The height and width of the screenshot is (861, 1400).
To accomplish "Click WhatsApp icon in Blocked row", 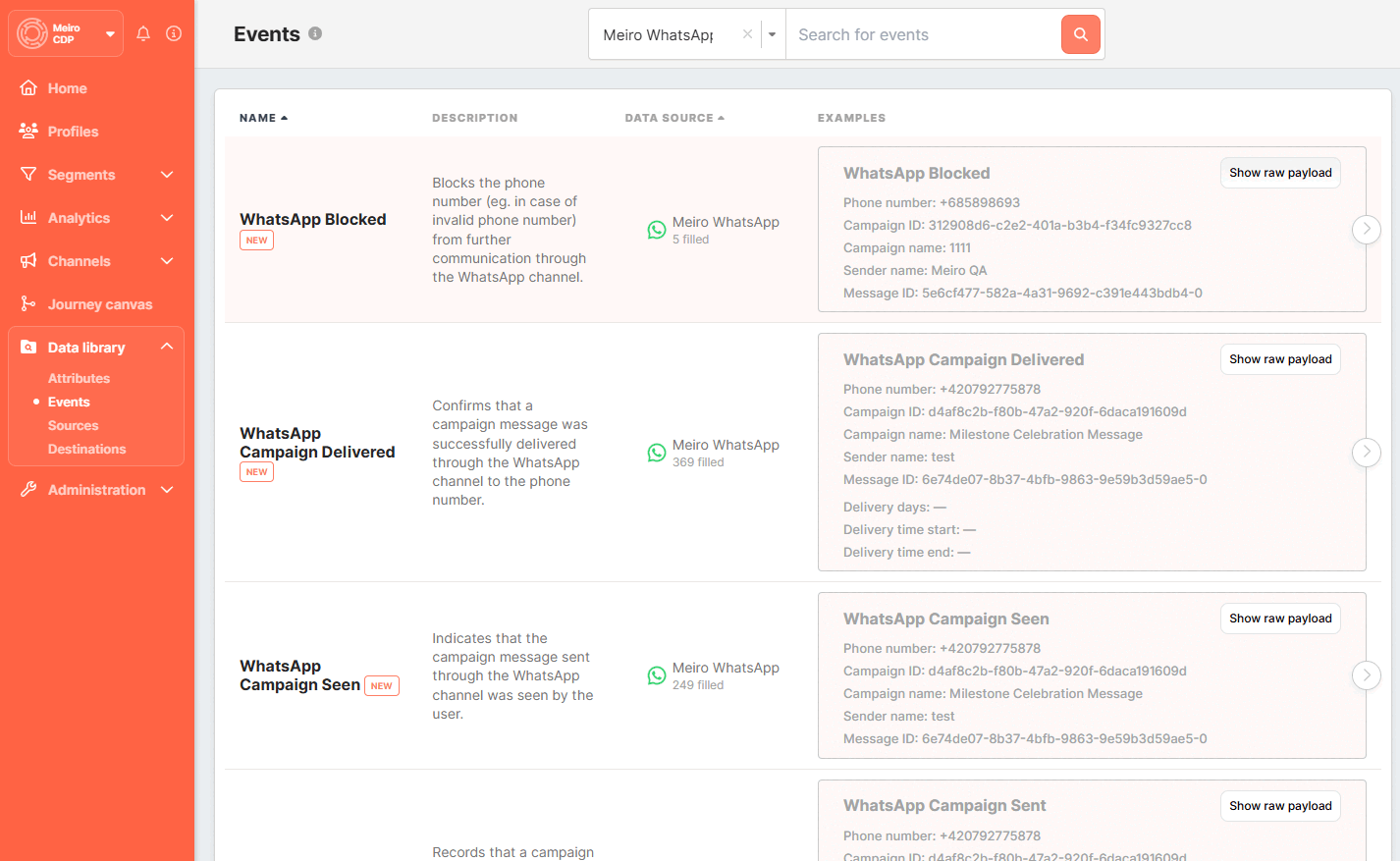I will tap(657, 230).
